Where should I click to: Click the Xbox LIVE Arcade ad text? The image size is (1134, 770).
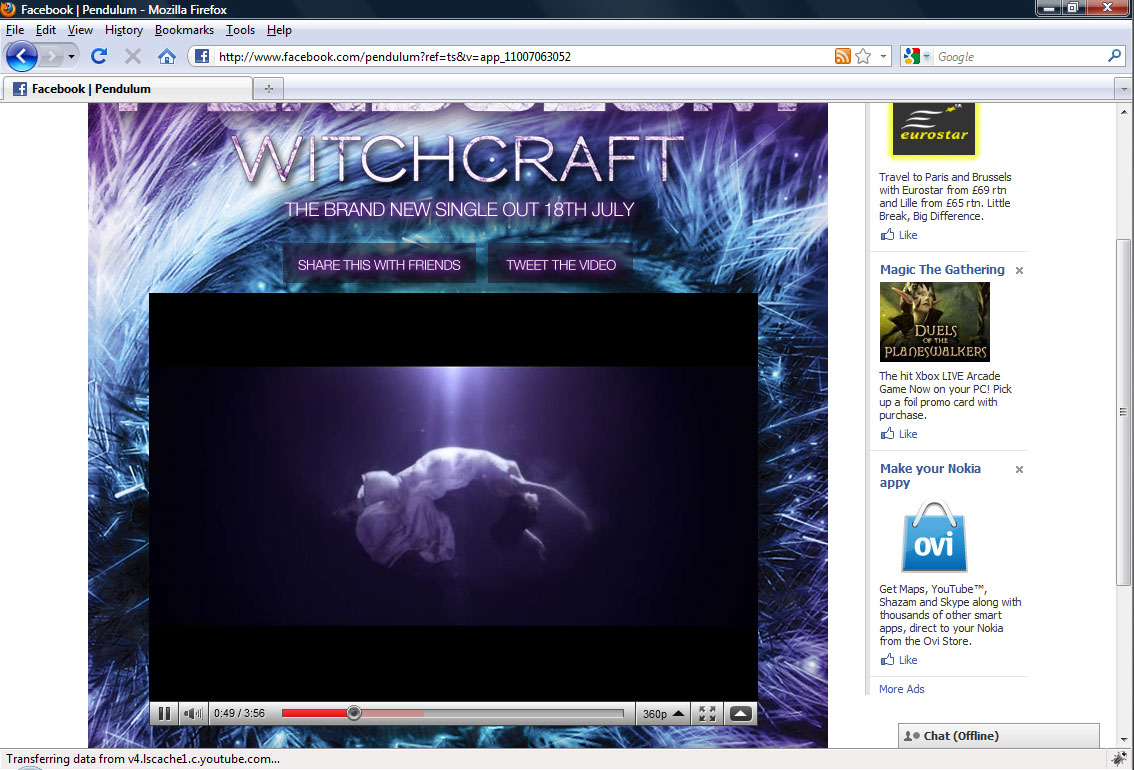(945, 395)
